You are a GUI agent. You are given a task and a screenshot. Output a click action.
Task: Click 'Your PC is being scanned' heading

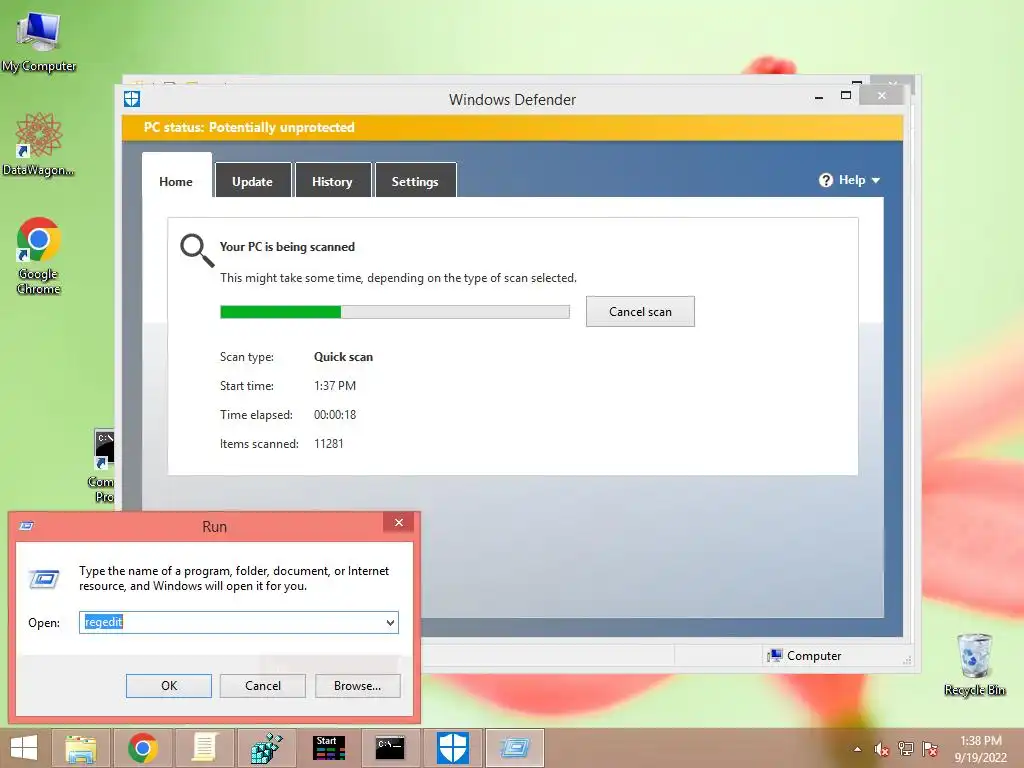[287, 247]
